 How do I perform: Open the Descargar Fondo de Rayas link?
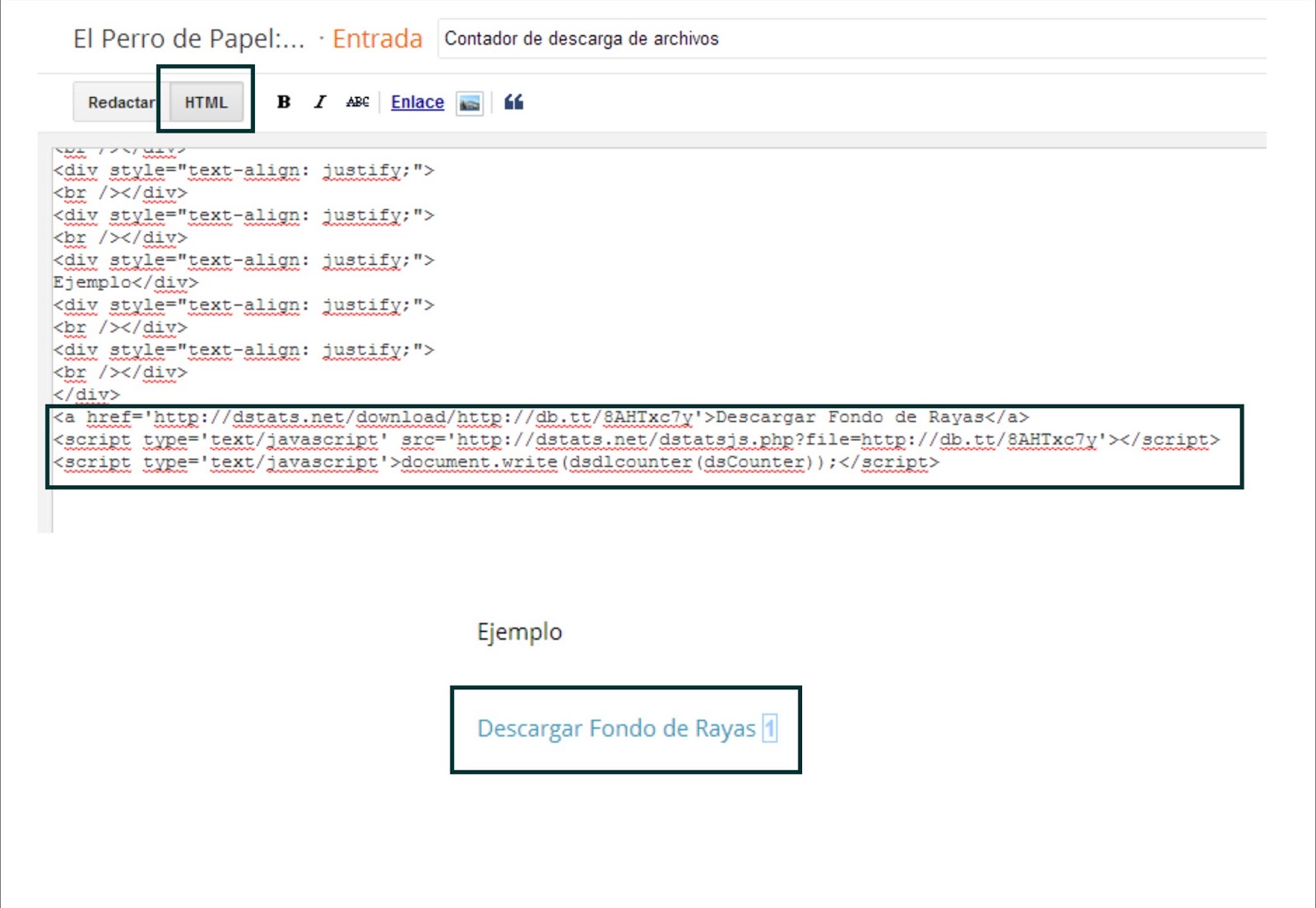[616, 729]
